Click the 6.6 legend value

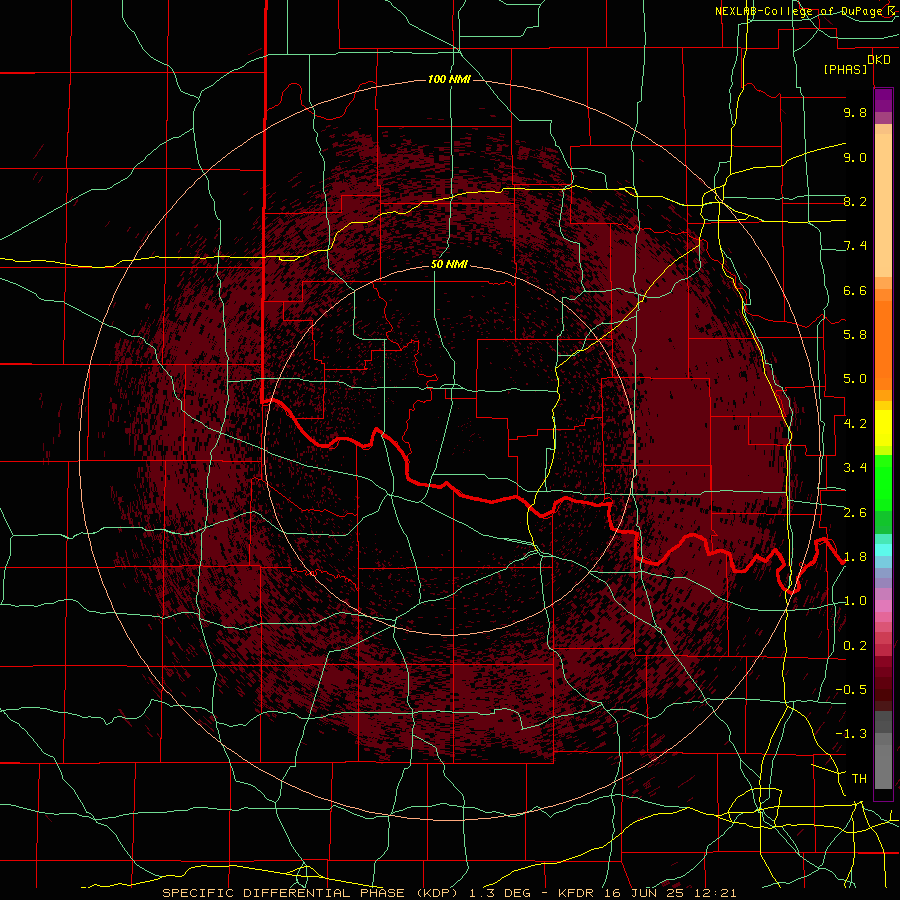pos(855,290)
